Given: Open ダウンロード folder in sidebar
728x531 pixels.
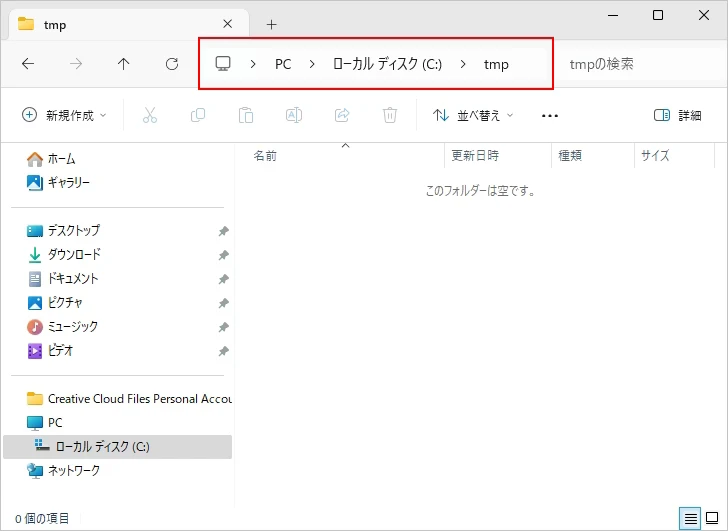Looking at the screenshot, I should coord(74,254).
